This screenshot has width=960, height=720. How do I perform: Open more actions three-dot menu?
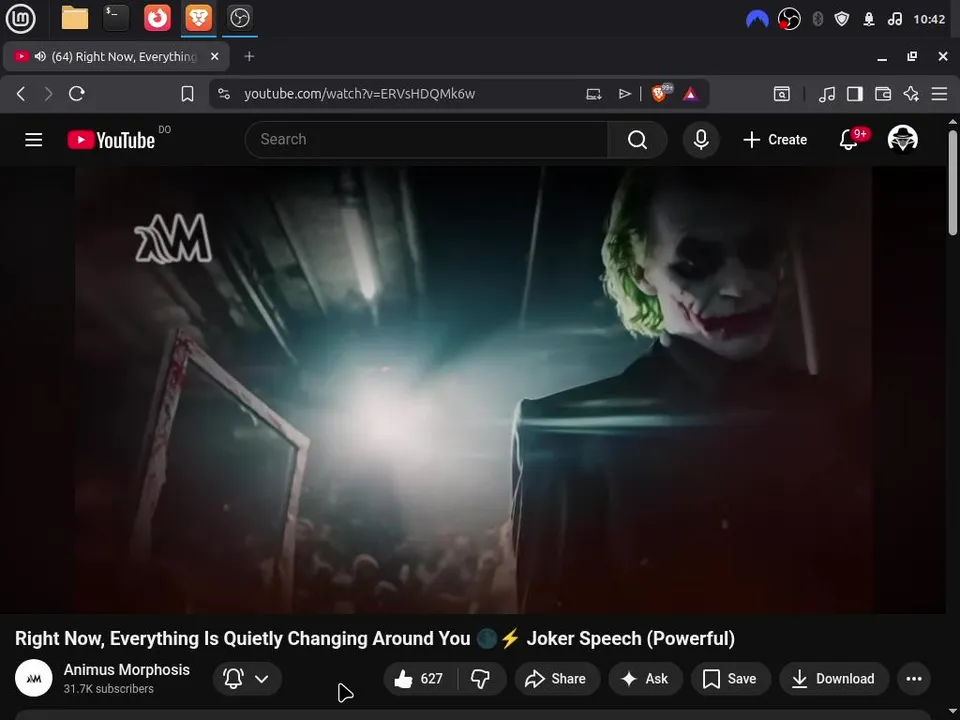pos(913,678)
